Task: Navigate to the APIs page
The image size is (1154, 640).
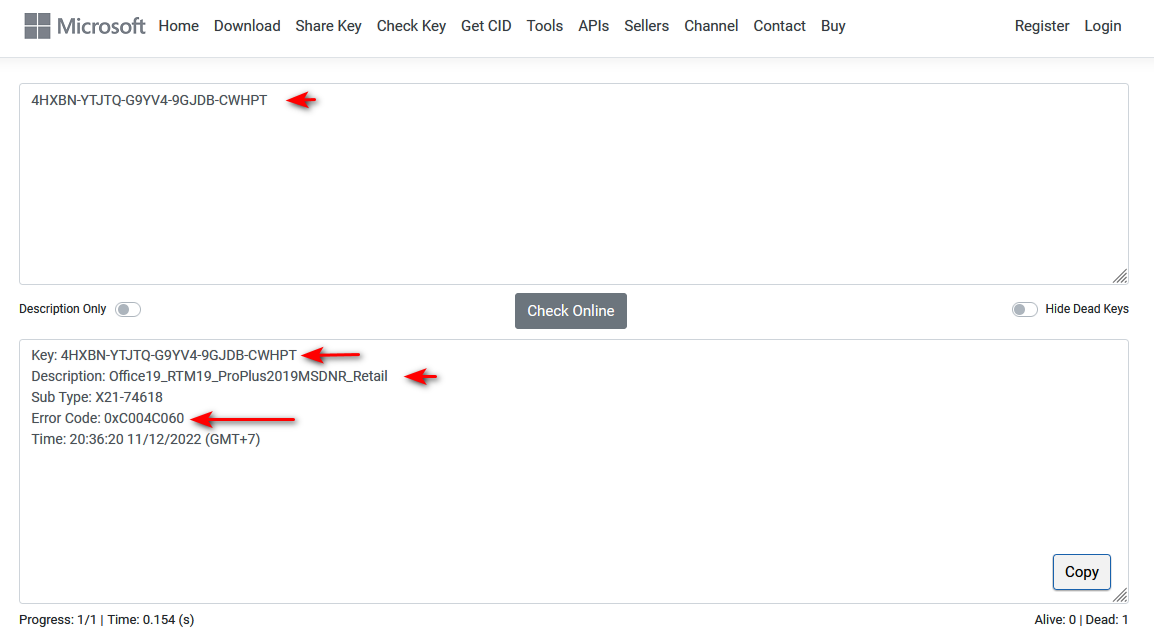Action: click(x=594, y=26)
